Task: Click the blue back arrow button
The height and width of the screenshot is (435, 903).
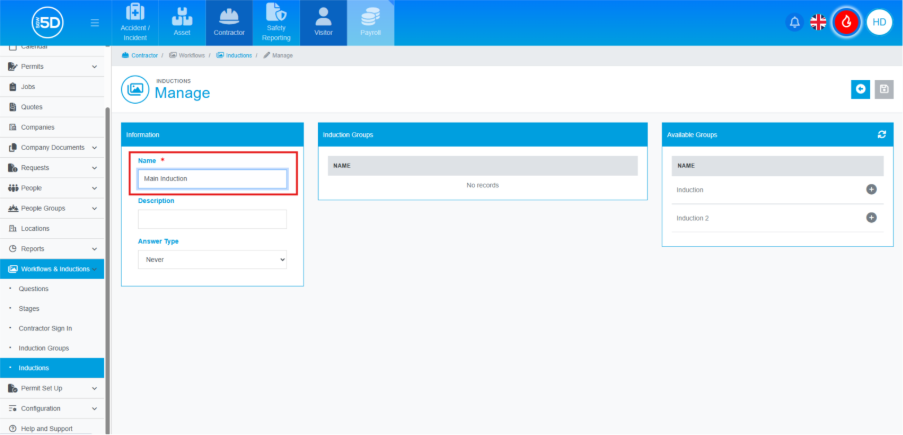Action: point(860,90)
